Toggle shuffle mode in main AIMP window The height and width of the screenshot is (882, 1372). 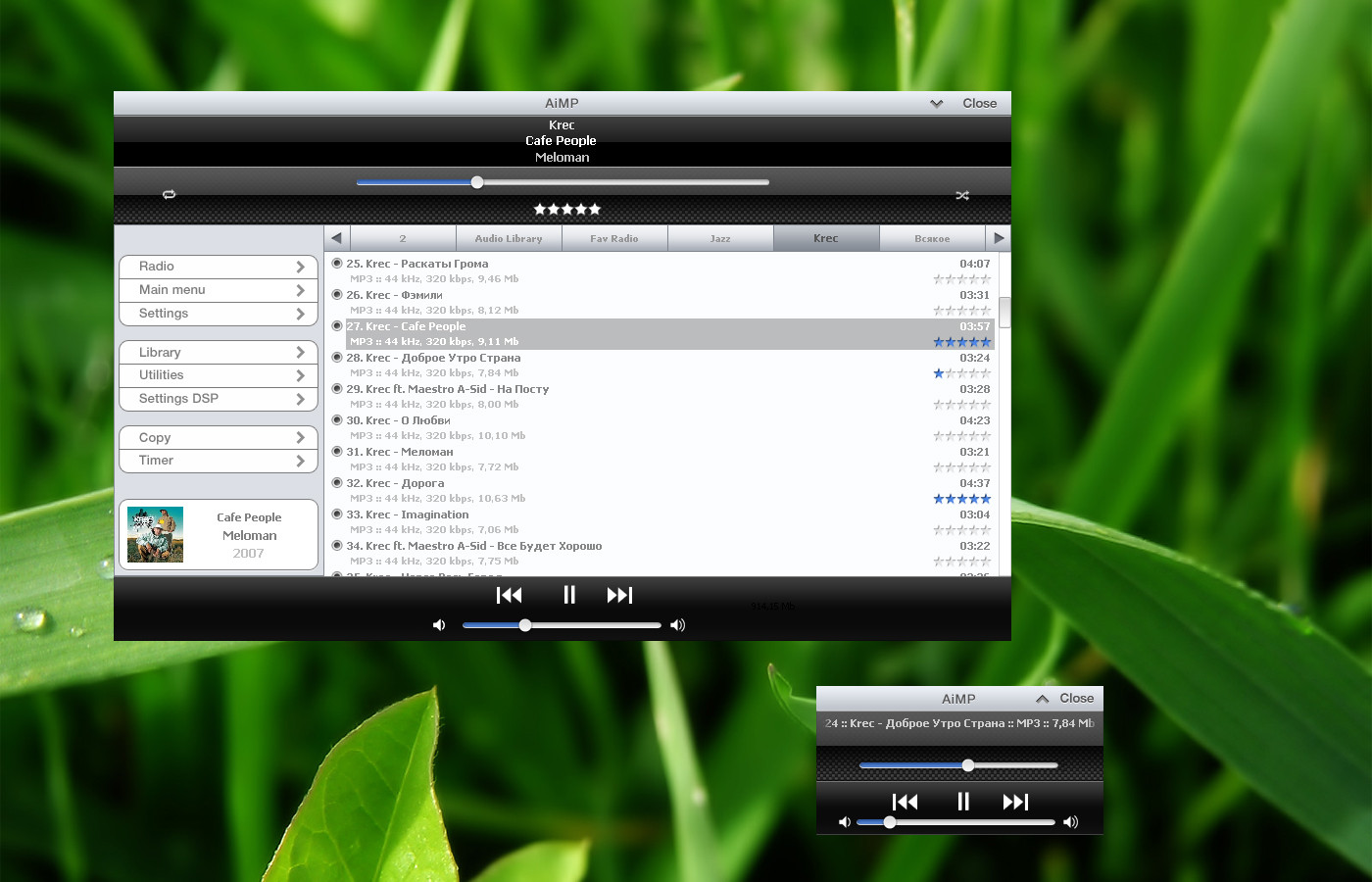coord(962,196)
